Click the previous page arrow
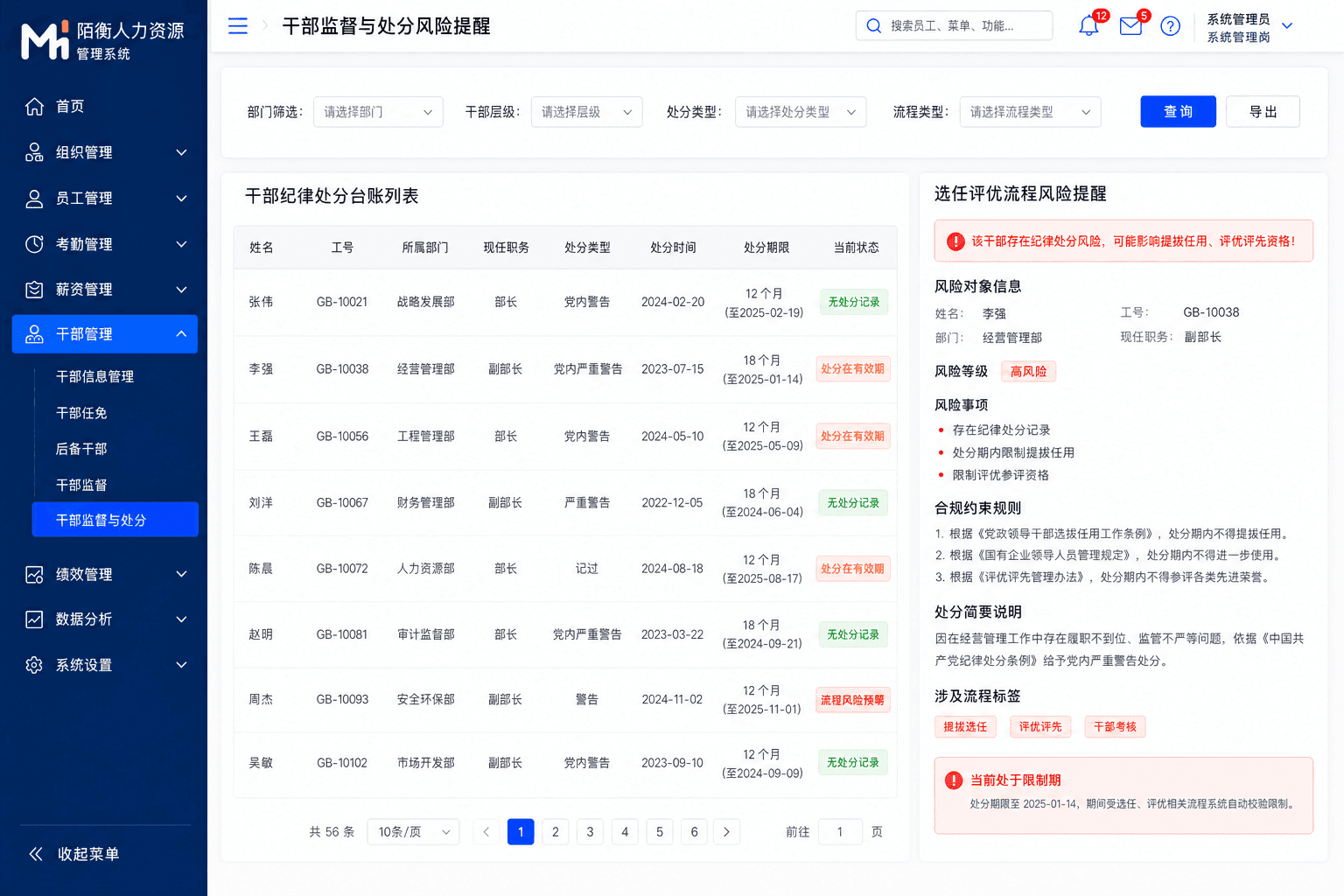 coord(486,832)
